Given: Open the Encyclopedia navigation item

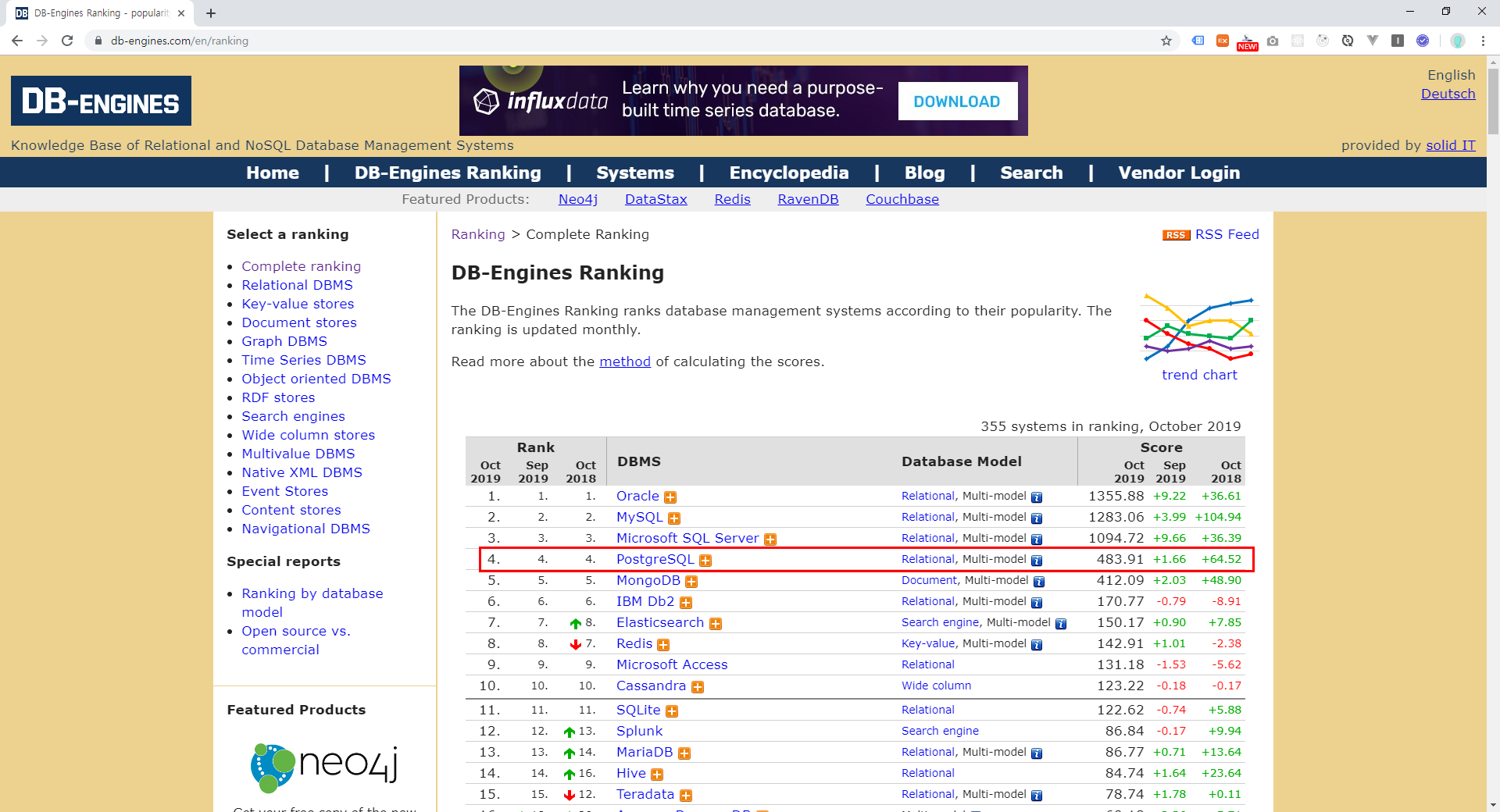Looking at the screenshot, I should [789, 173].
